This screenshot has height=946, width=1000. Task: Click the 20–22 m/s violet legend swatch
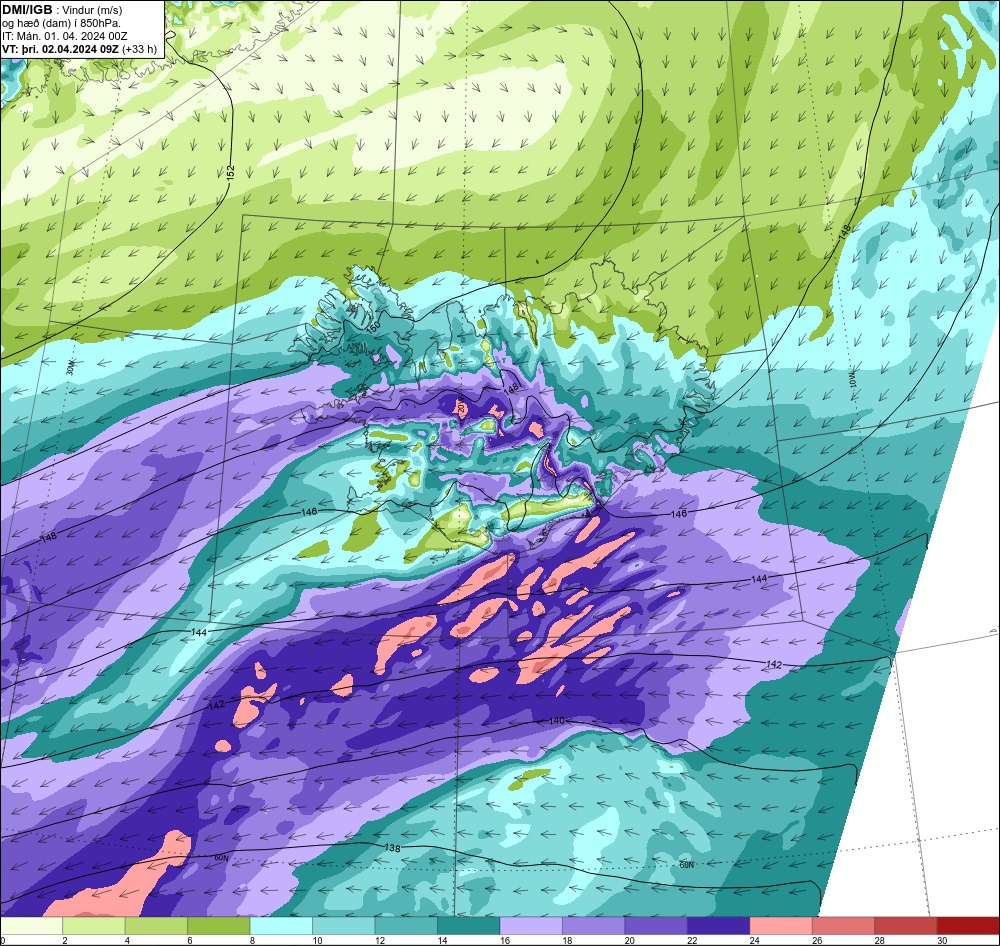click(x=656, y=926)
